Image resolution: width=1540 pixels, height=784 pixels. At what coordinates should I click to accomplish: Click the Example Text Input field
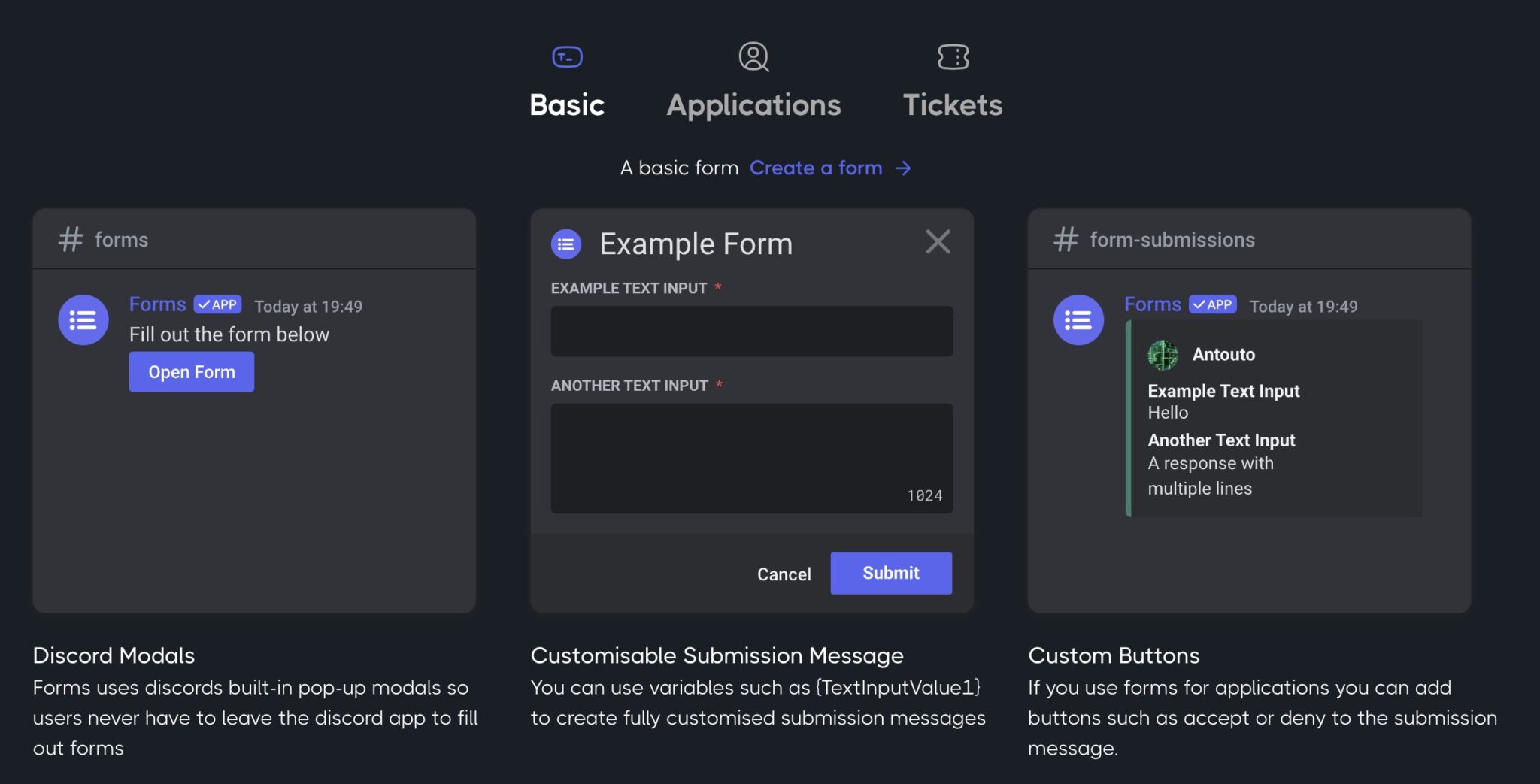[751, 331]
